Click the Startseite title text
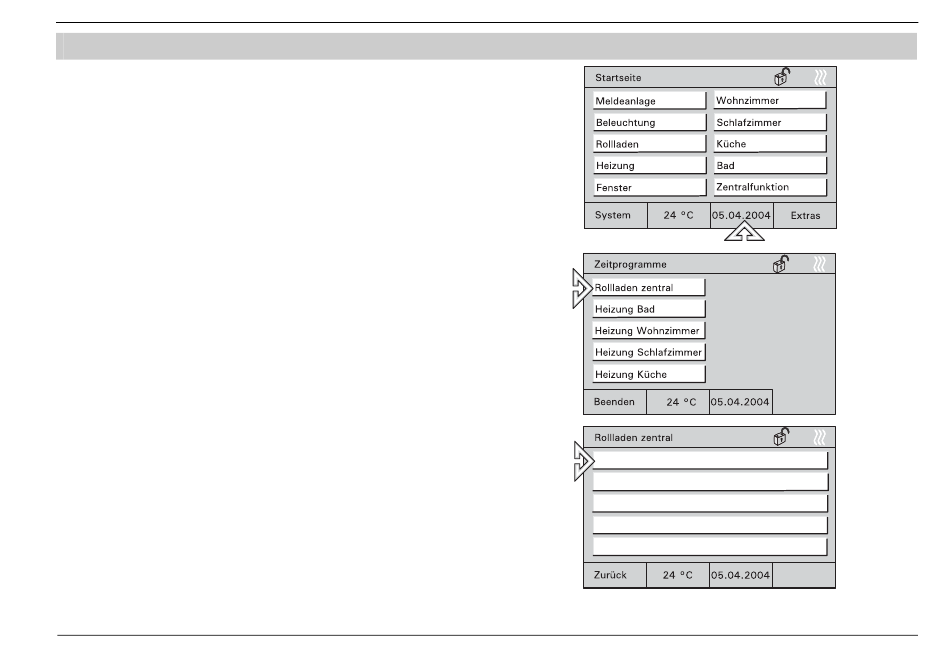This screenshot has width=950, height=647. 618,78
